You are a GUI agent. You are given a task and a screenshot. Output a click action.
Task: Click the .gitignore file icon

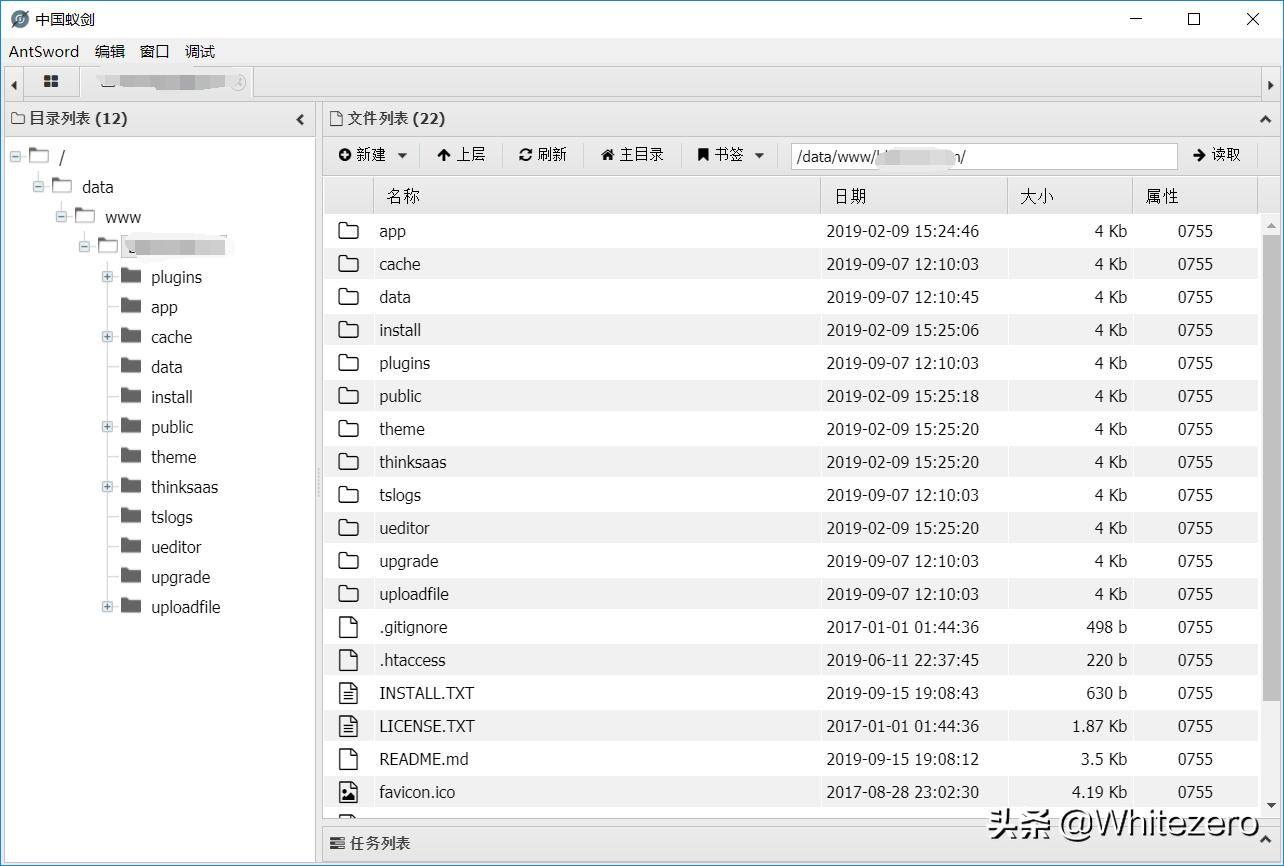(x=348, y=627)
